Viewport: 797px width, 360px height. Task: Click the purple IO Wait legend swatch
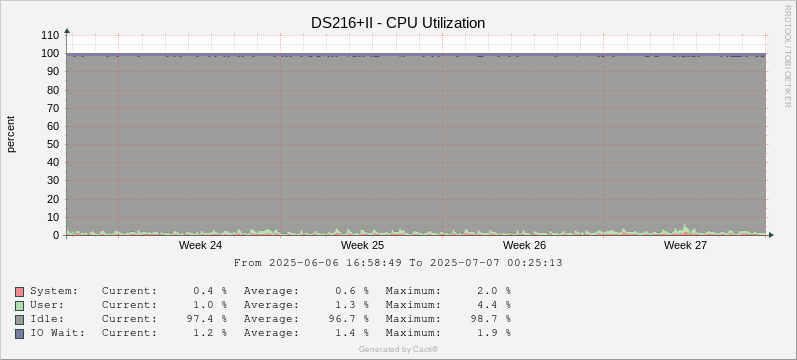[19, 334]
